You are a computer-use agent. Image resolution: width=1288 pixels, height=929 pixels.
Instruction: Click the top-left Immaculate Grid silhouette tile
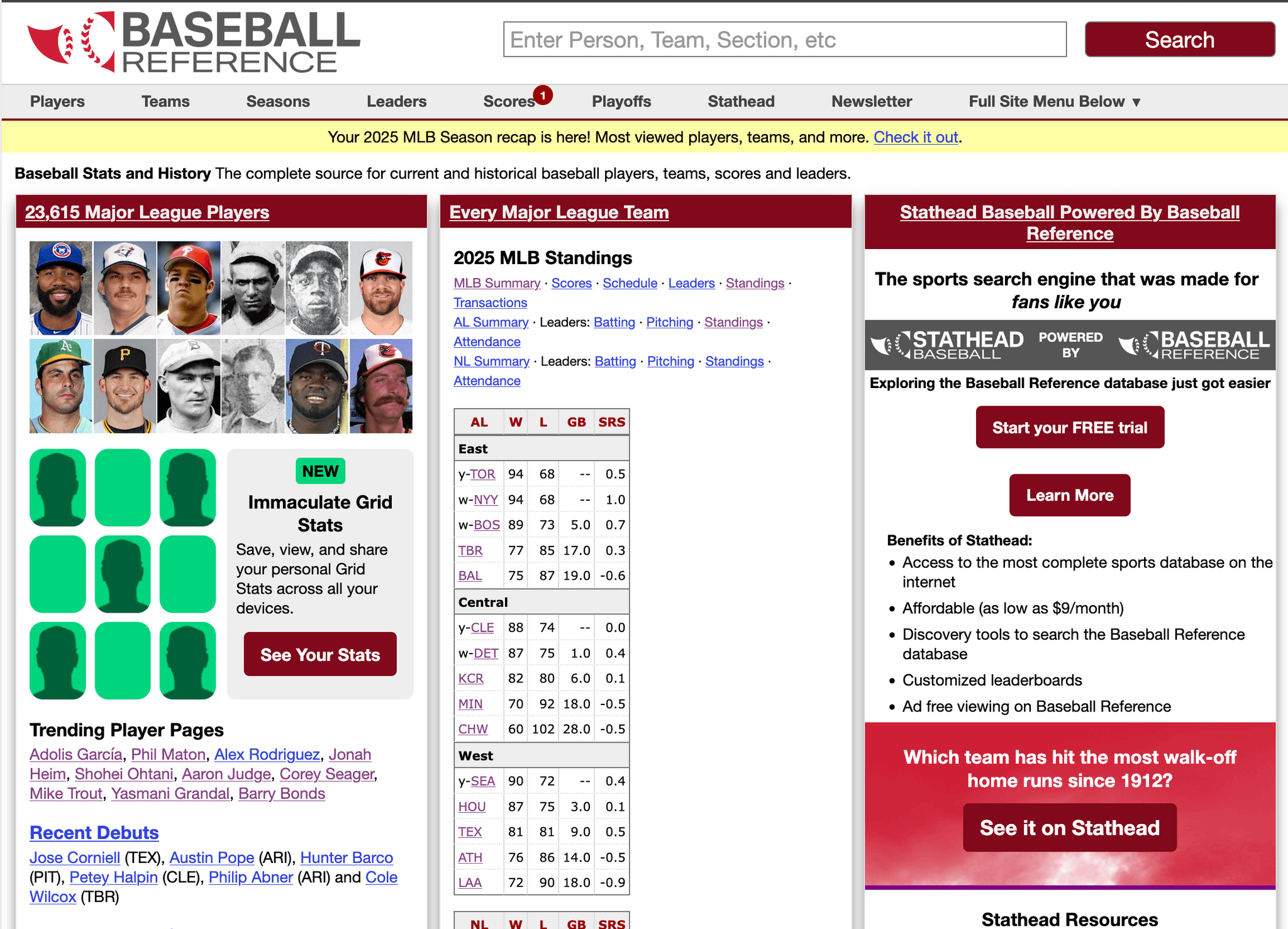pyautogui.click(x=58, y=487)
